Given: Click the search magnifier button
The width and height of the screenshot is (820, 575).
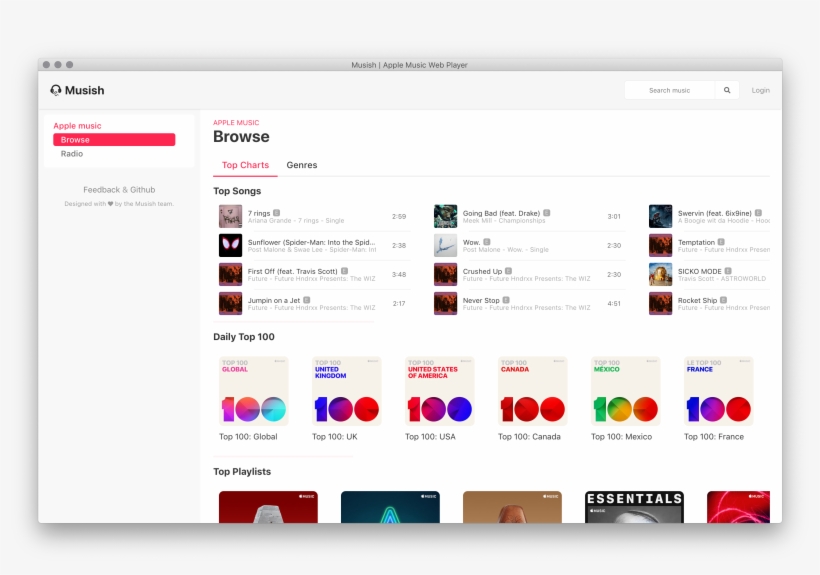Looking at the screenshot, I should (x=727, y=90).
